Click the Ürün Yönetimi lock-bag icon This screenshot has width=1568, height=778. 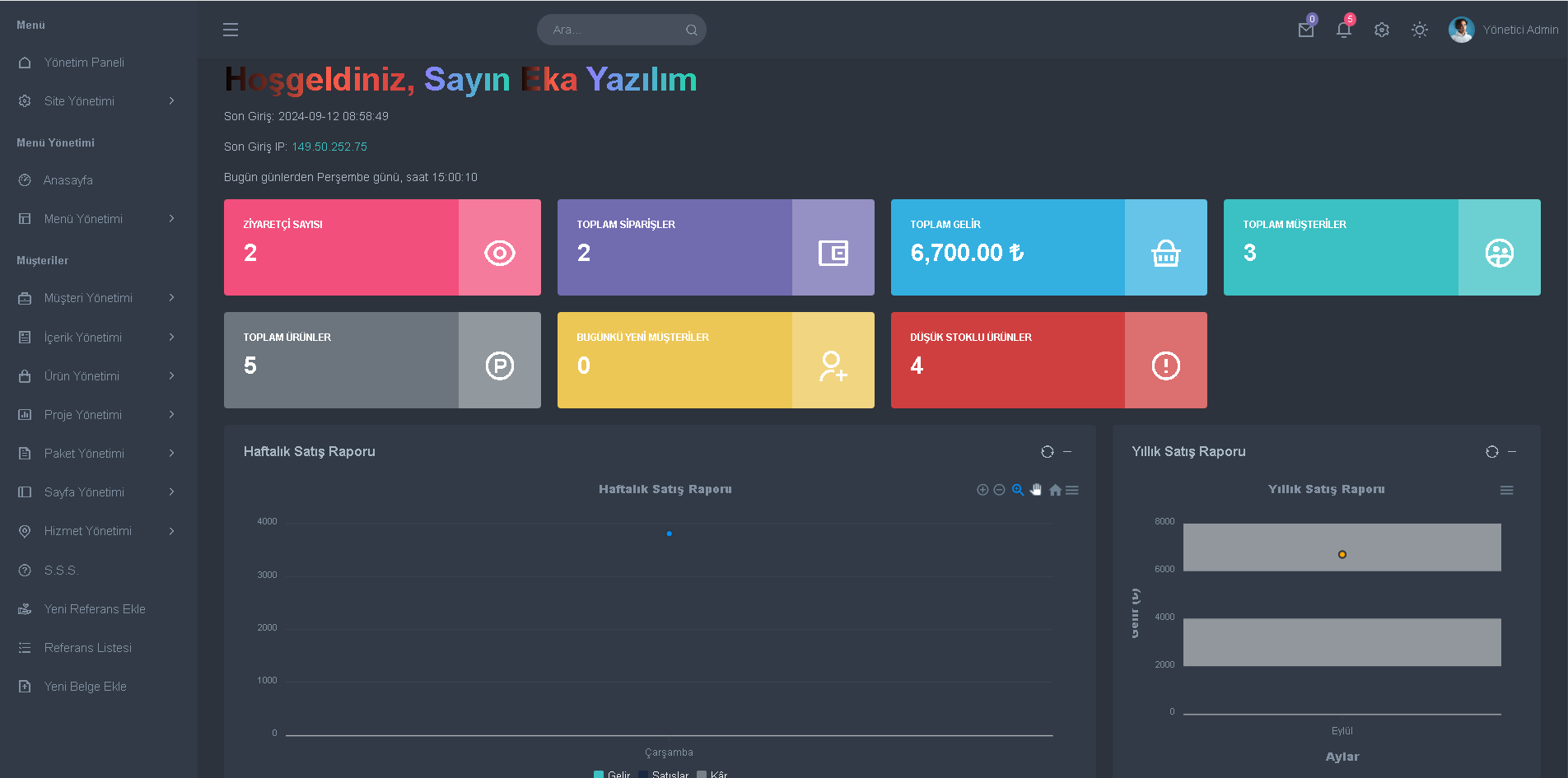[x=25, y=376]
